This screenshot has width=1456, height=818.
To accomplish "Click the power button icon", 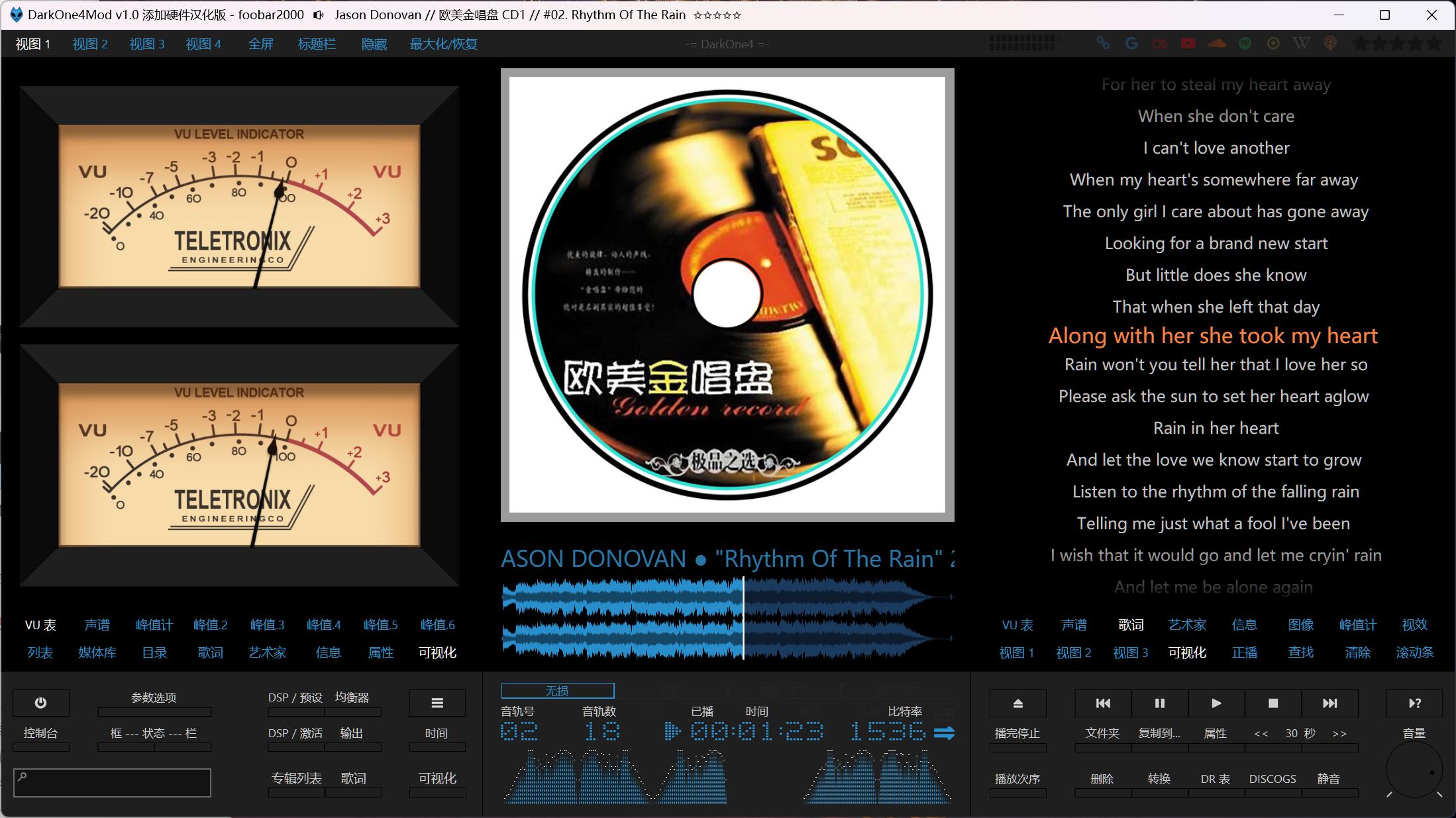I will coord(40,703).
